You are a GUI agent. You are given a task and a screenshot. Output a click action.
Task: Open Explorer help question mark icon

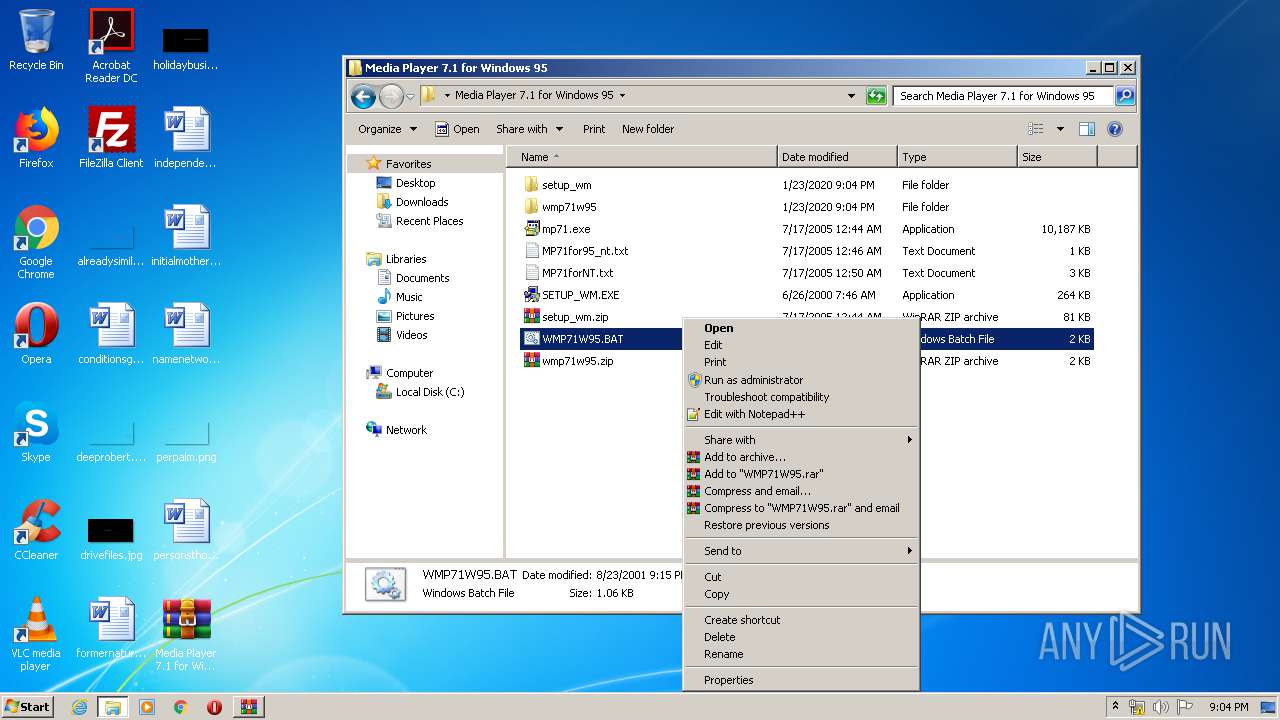[1115, 129]
